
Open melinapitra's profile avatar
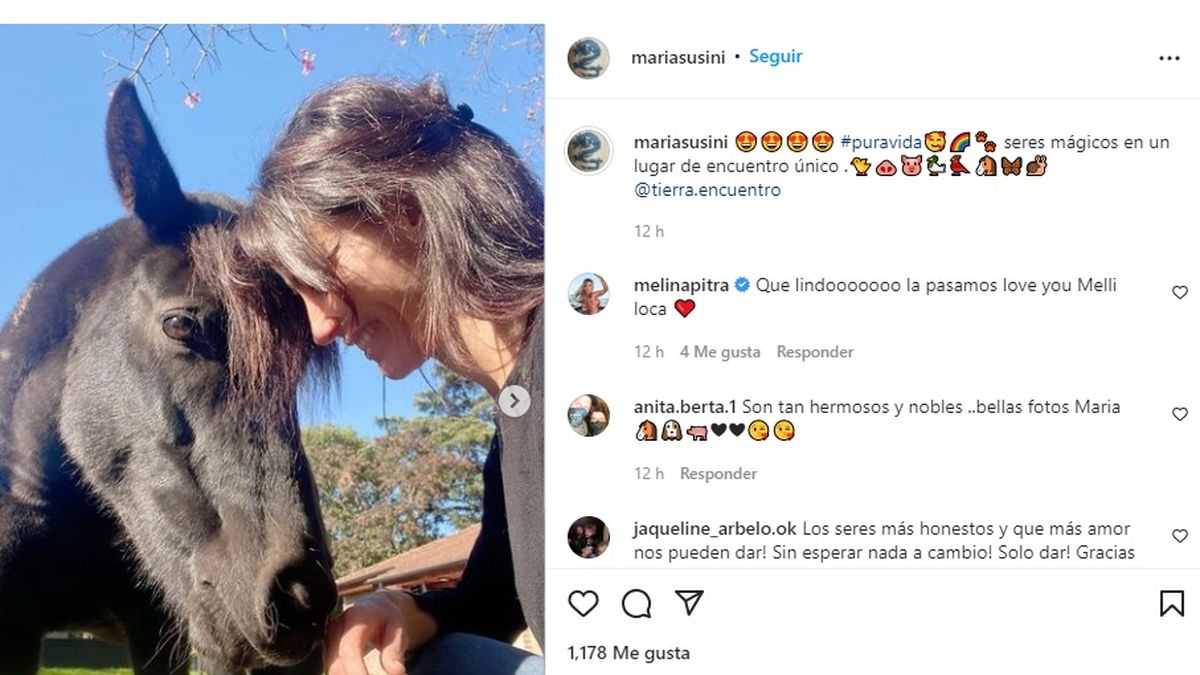(588, 294)
